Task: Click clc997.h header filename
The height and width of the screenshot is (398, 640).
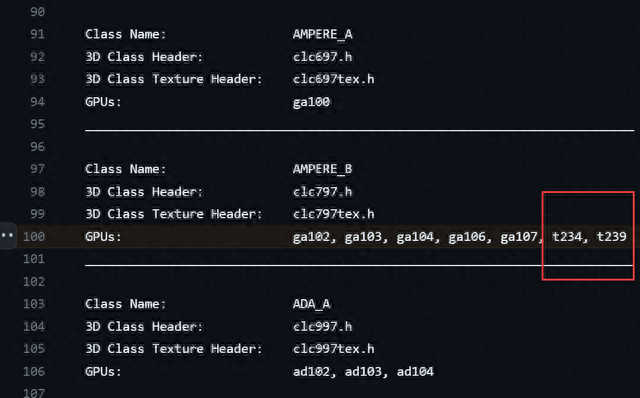Action: tap(322, 327)
